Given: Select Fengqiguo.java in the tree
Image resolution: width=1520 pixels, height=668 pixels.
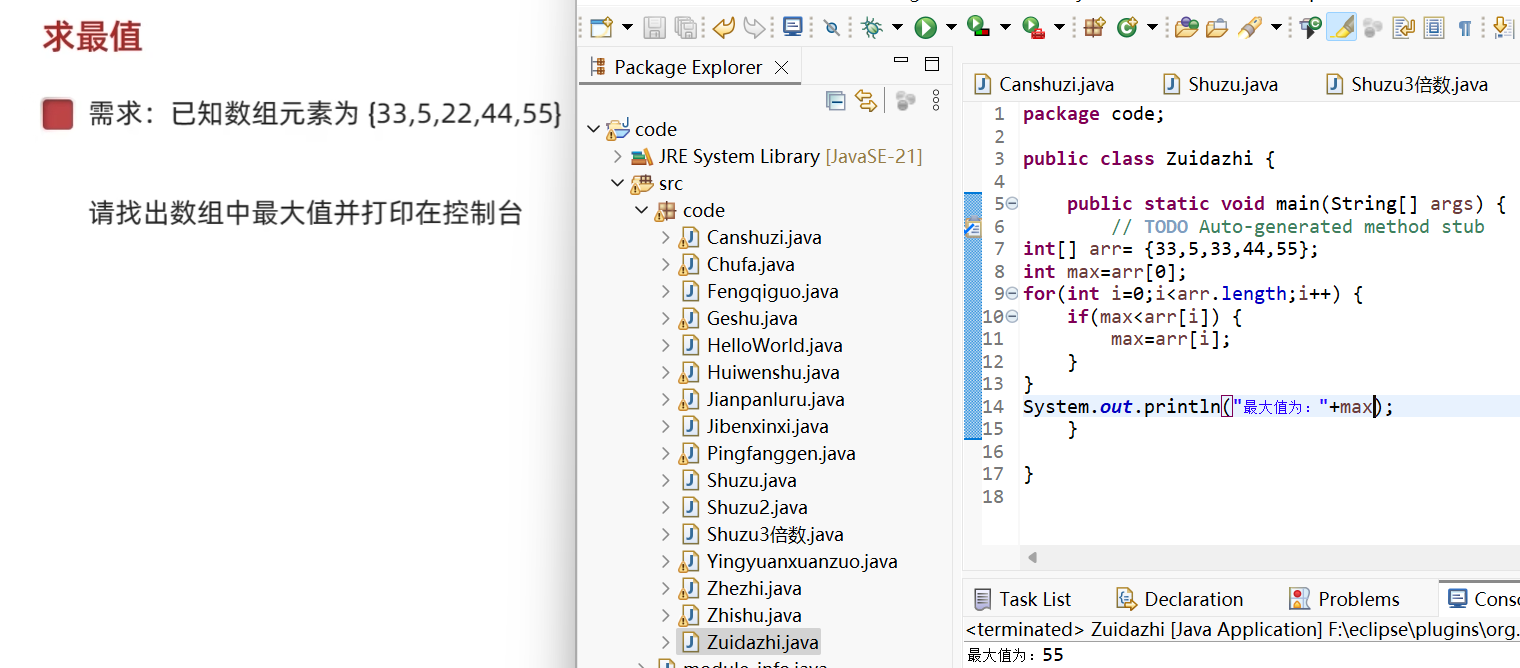Looking at the screenshot, I should 772,291.
